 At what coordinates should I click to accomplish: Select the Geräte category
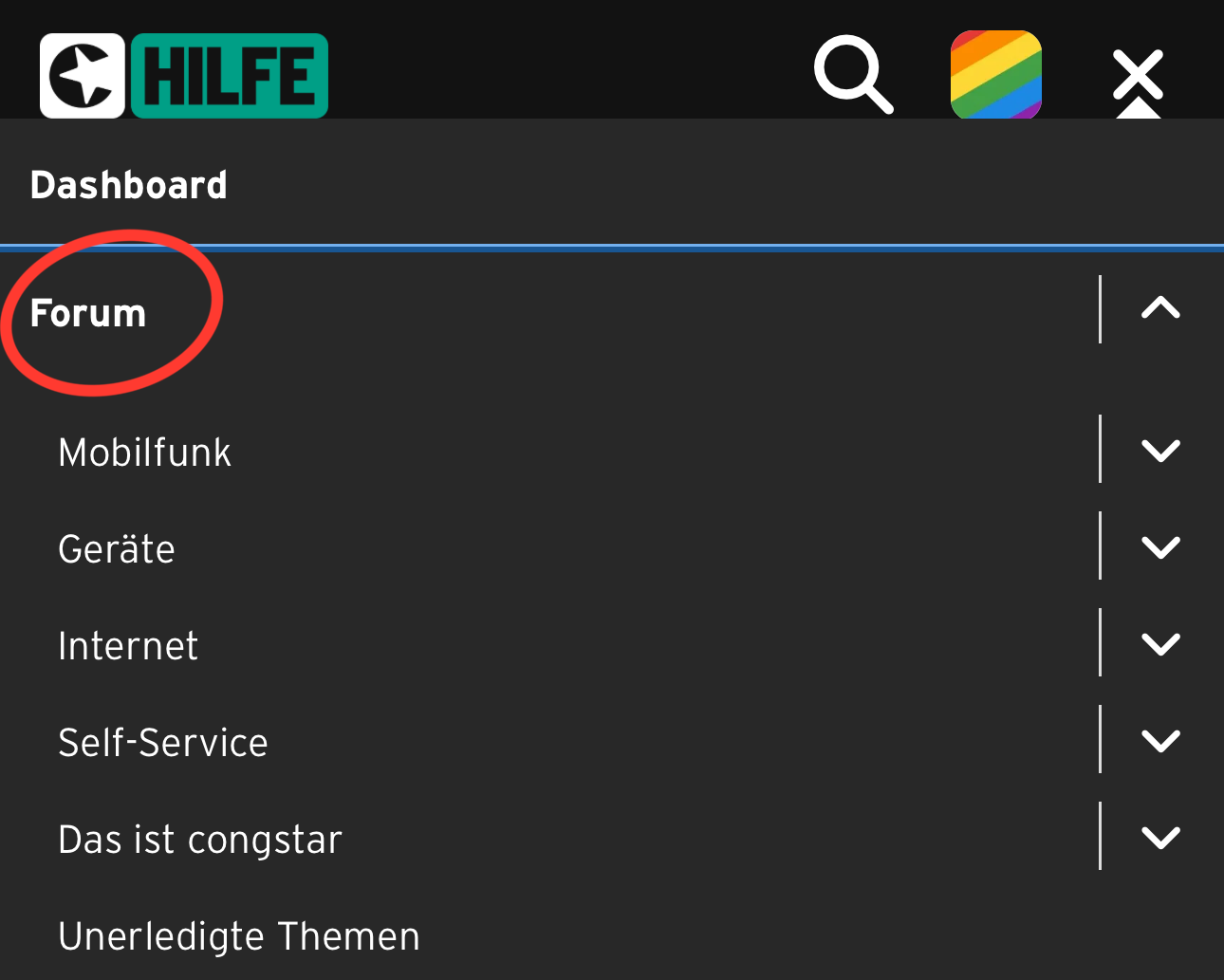117,549
